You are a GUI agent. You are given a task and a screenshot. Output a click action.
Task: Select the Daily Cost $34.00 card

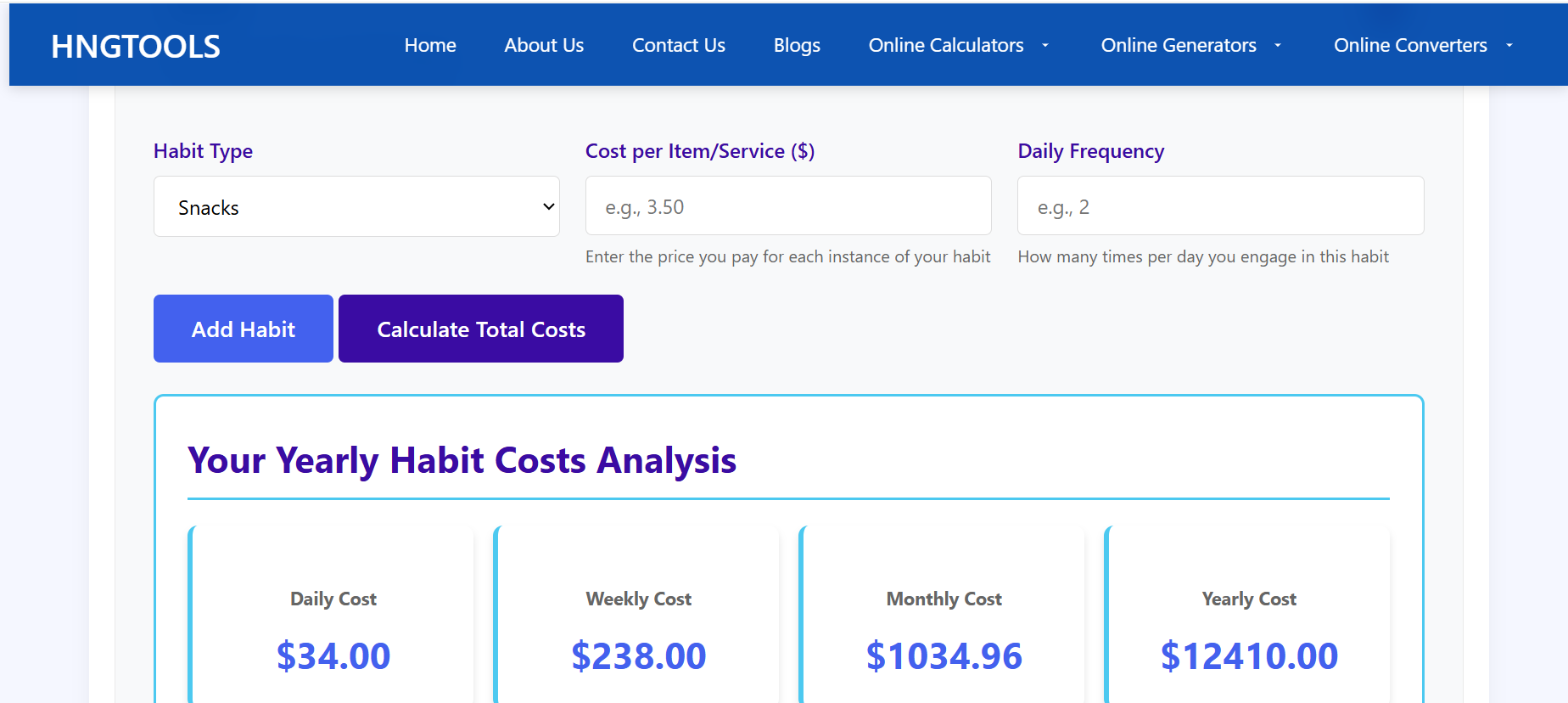pos(333,628)
